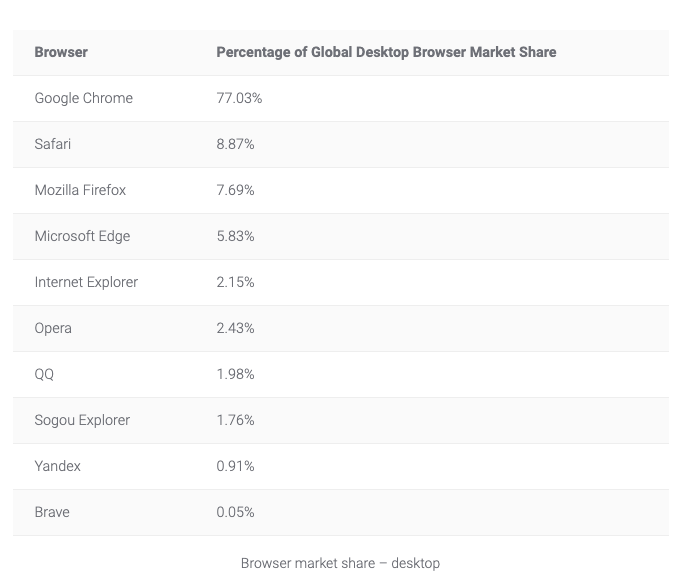
Task: Click the 2.43% Opera share value
Action: tap(235, 328)
